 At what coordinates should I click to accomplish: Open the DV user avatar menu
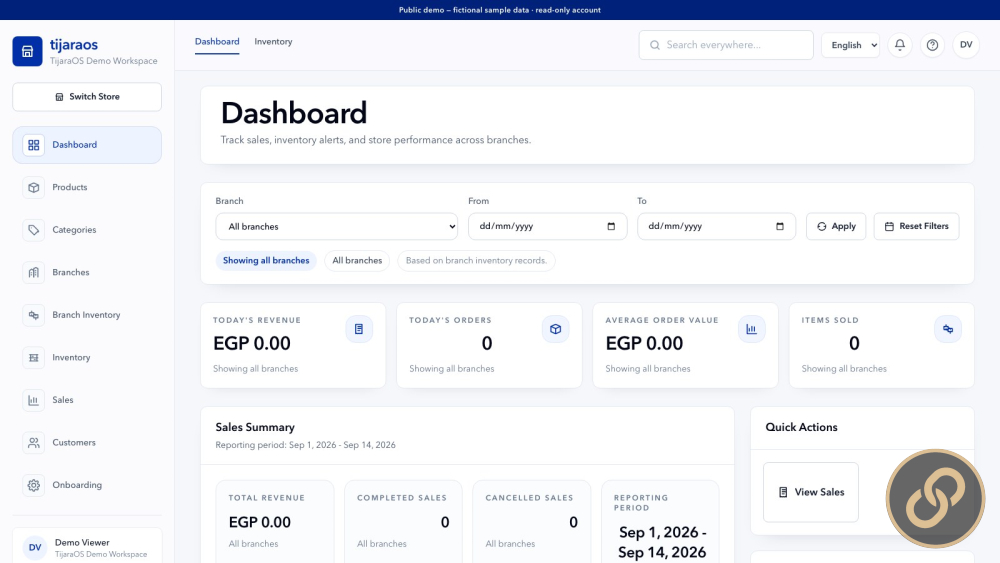click(966, 45)
